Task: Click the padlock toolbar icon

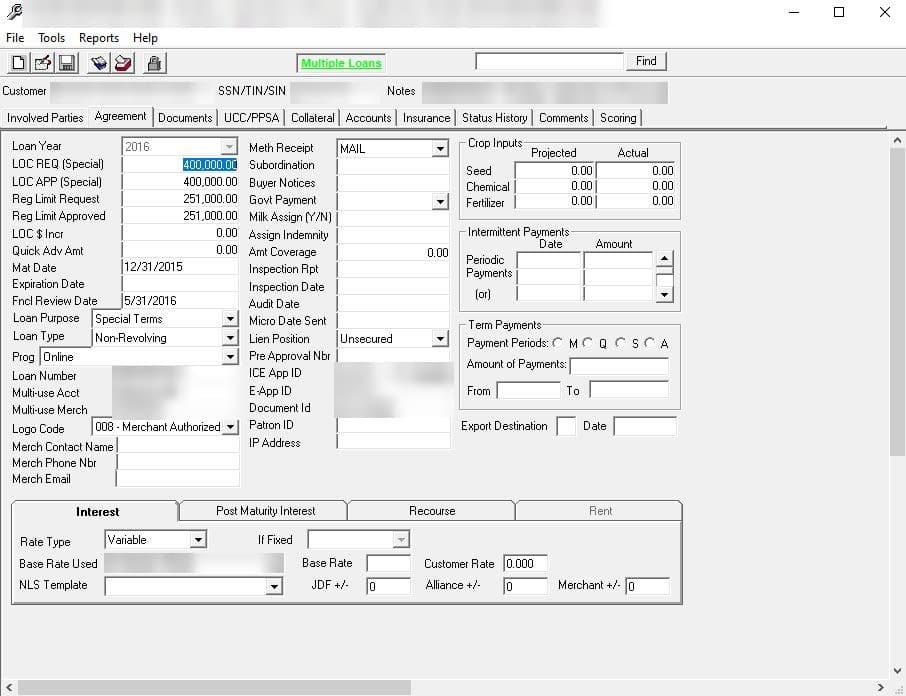Action: [x=154, y=62]
